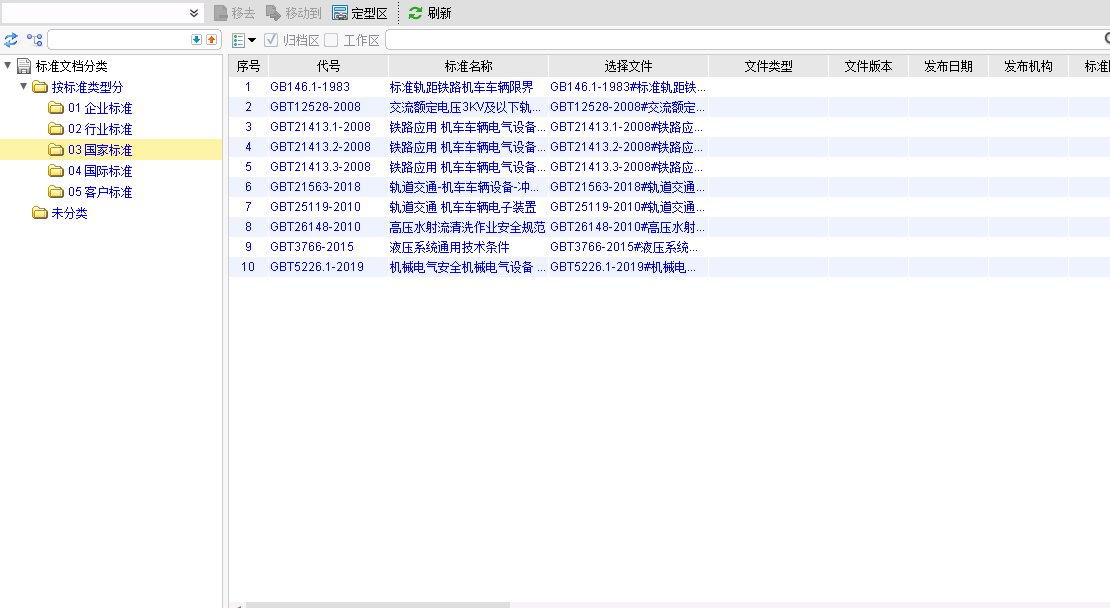Click standard name 机械电气安全机械电气设备

(467, 267)
